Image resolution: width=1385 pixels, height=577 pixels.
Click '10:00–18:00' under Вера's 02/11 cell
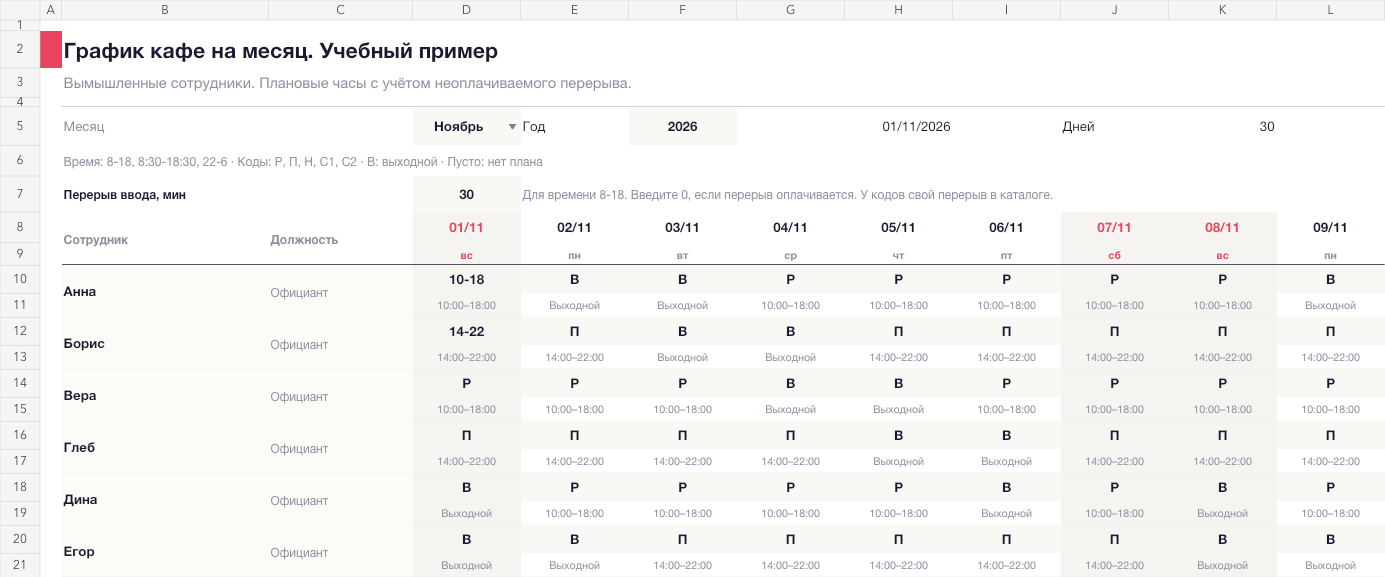(x=574, y=409)
